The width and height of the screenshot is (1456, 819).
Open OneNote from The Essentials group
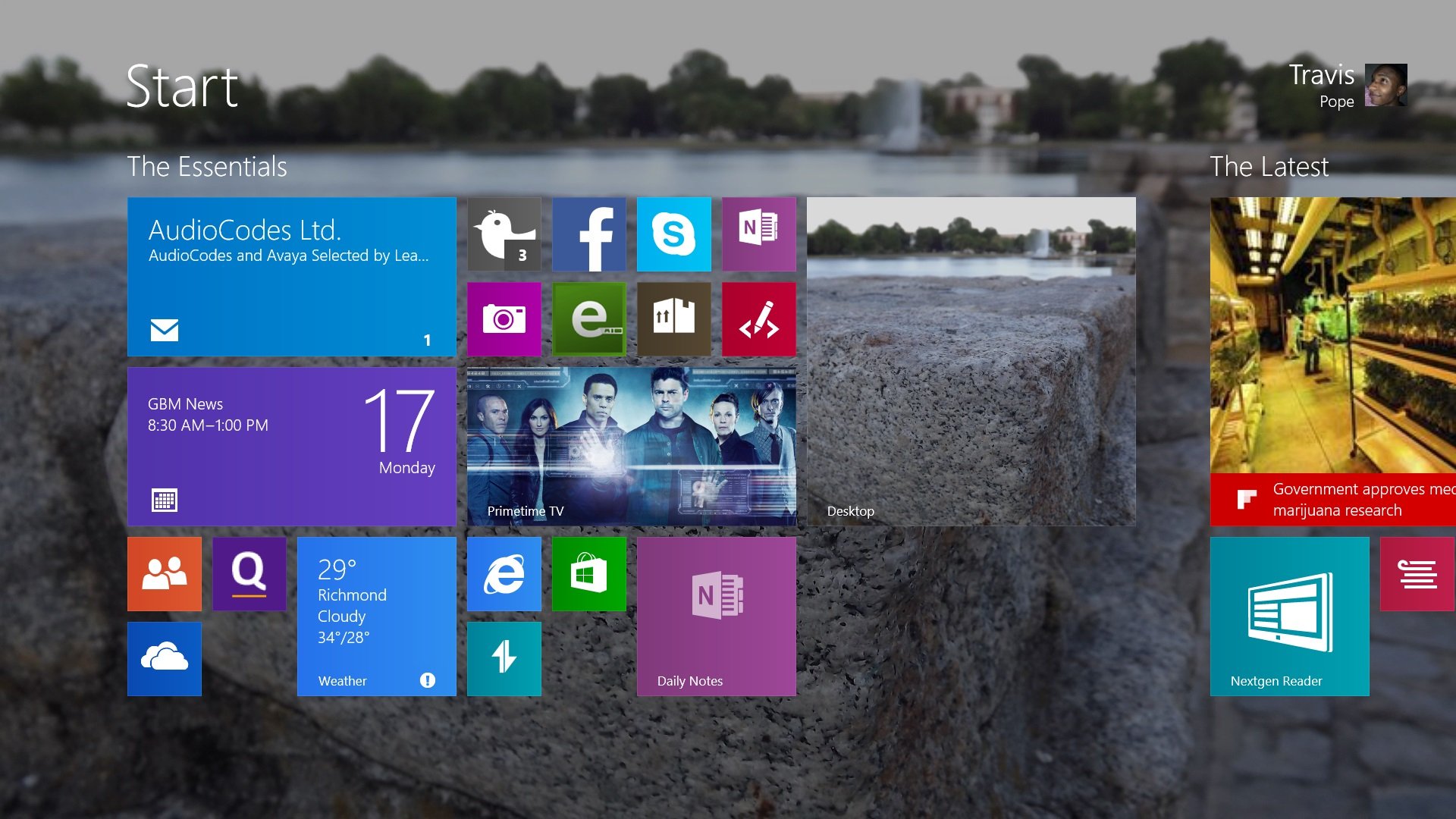[759, 235]
